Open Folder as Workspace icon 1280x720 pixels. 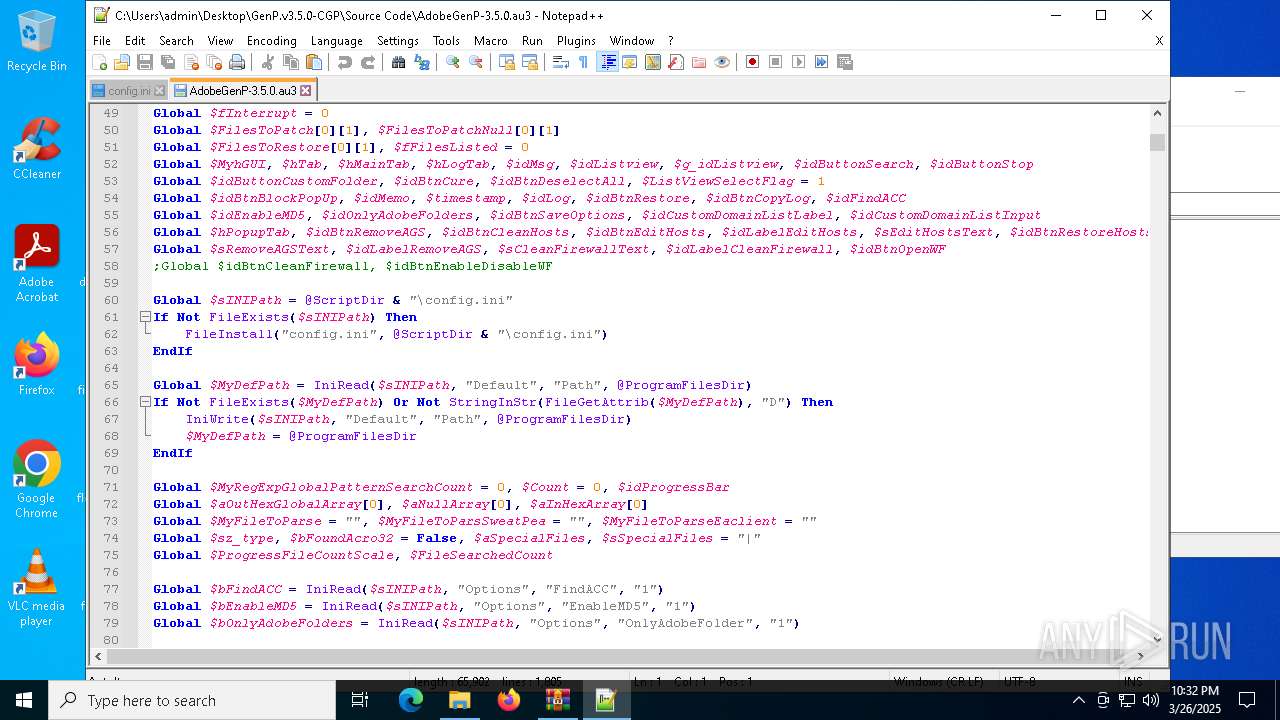click(699, 62)
